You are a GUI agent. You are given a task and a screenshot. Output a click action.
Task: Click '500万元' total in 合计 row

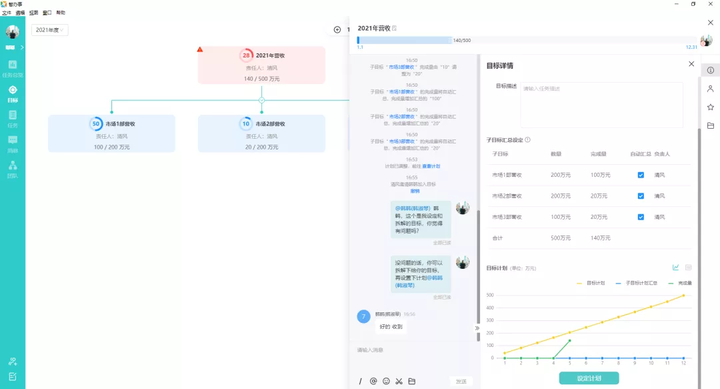point(561,238)
